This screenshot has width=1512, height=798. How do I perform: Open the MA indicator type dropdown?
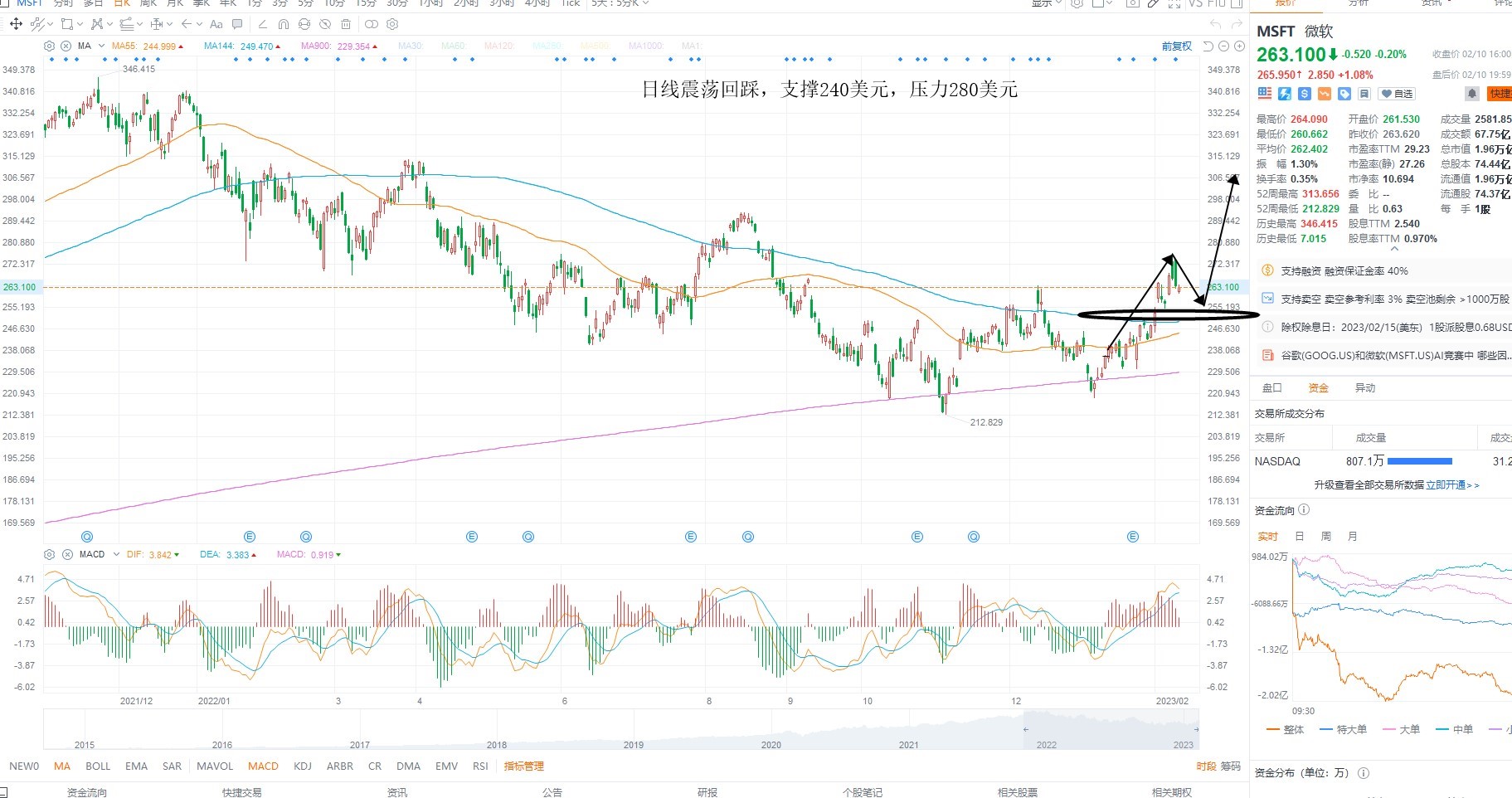click(101, 46)
